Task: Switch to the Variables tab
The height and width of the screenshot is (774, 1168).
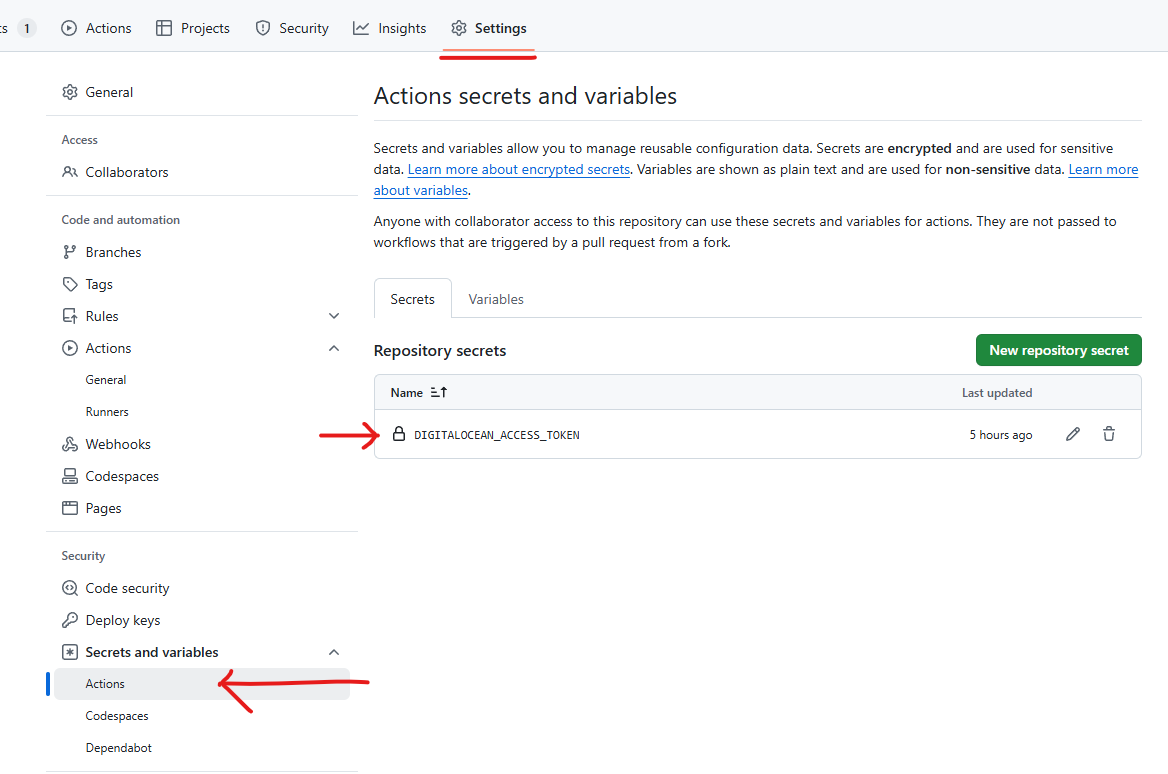Action: (495, 298)
